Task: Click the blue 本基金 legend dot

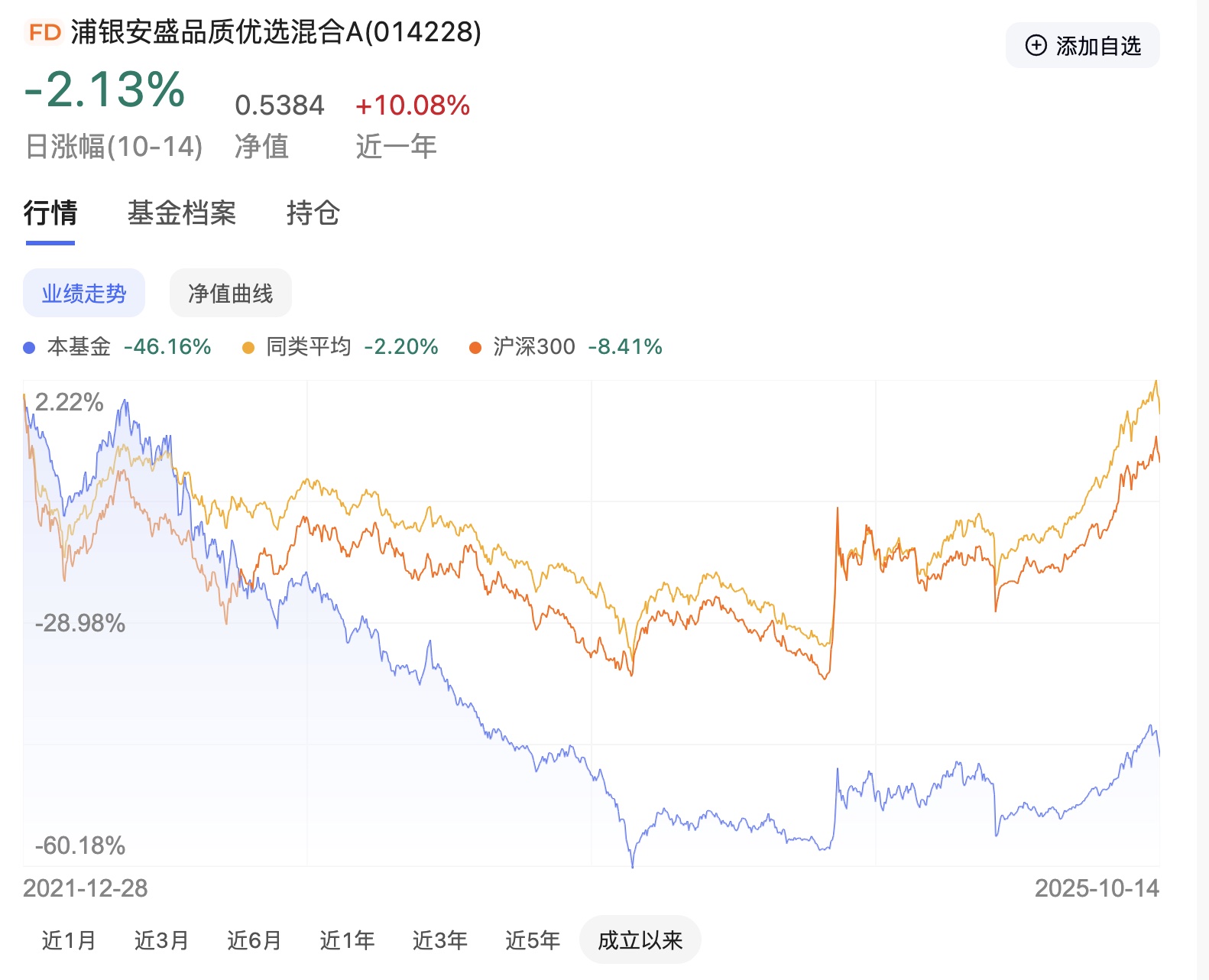Action: (x=29, y=348)
